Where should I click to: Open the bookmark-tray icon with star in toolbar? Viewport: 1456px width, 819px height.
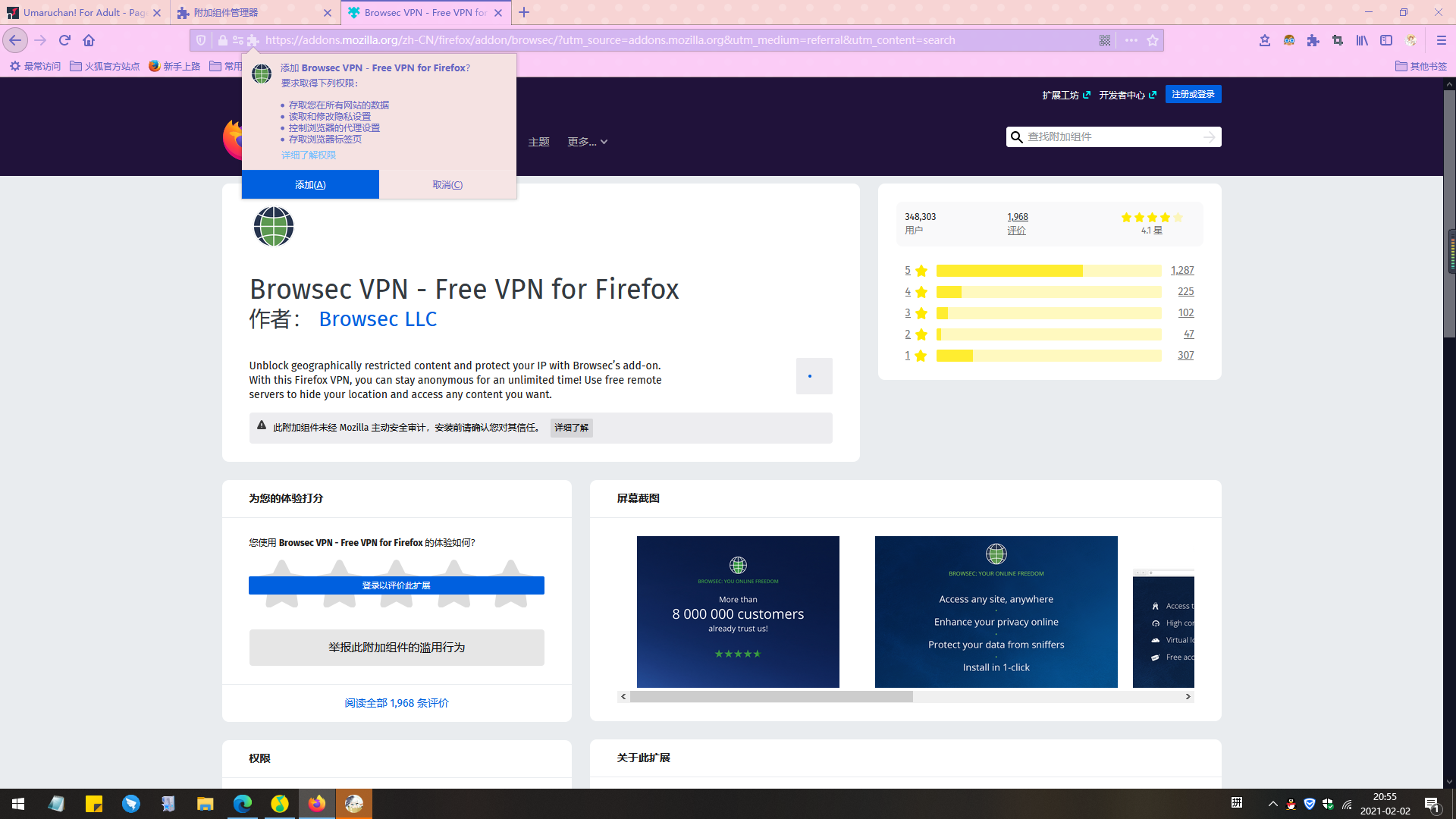(1265, 40)
